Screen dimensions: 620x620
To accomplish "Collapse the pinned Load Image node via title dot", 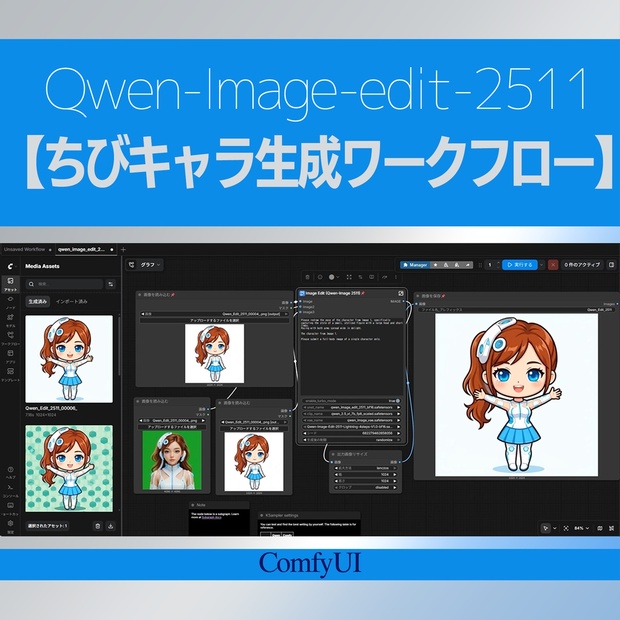I will pos(139,295).
